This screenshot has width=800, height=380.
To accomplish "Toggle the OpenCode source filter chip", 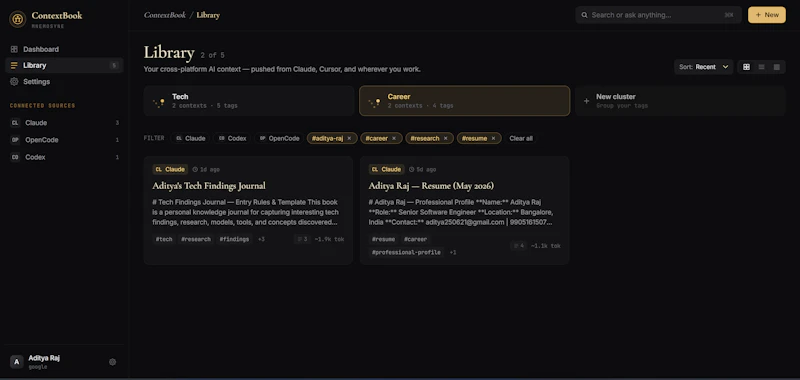I will (x=279, y=138).
